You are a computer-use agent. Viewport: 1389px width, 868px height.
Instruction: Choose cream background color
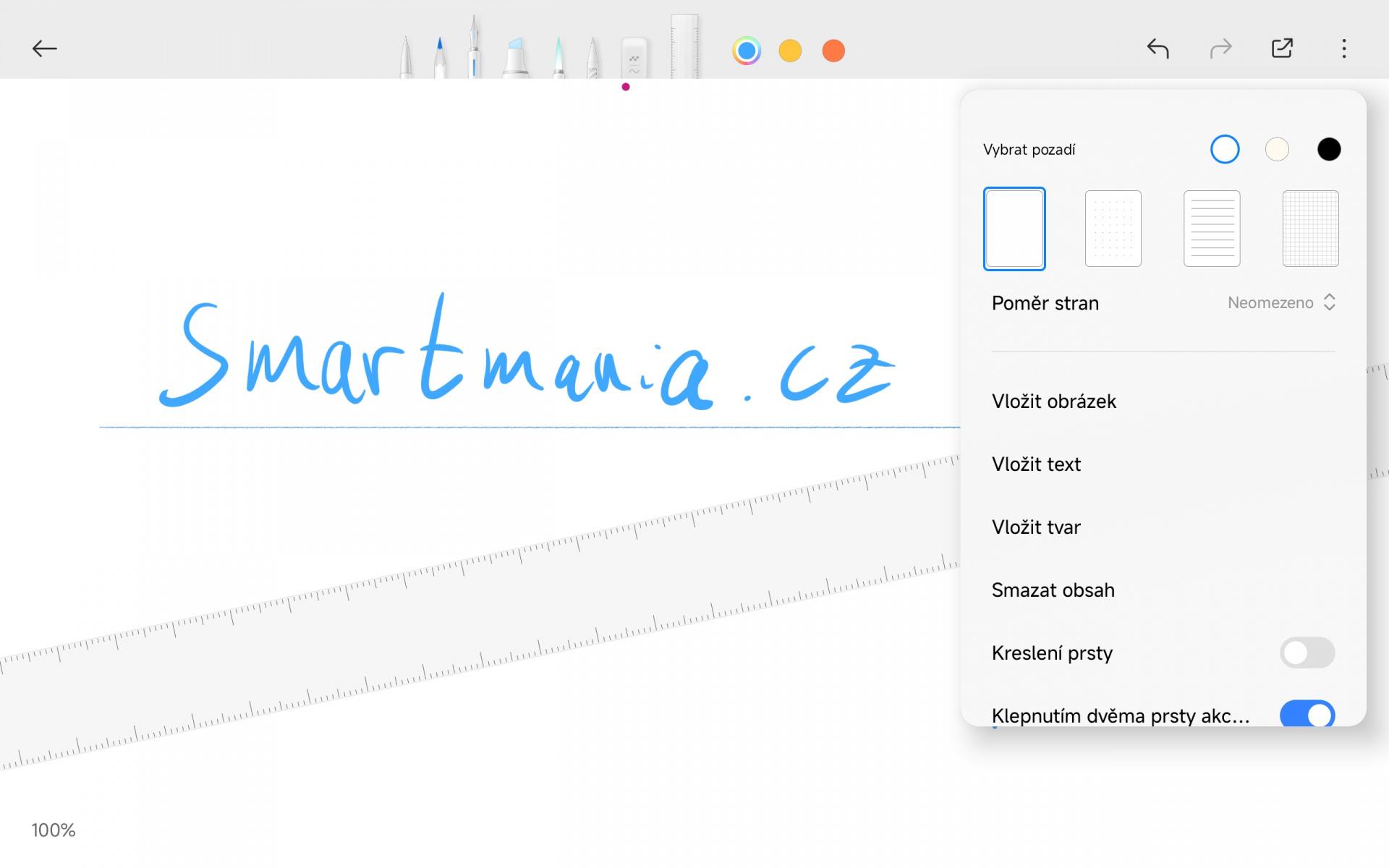(x=1277, y=149)
